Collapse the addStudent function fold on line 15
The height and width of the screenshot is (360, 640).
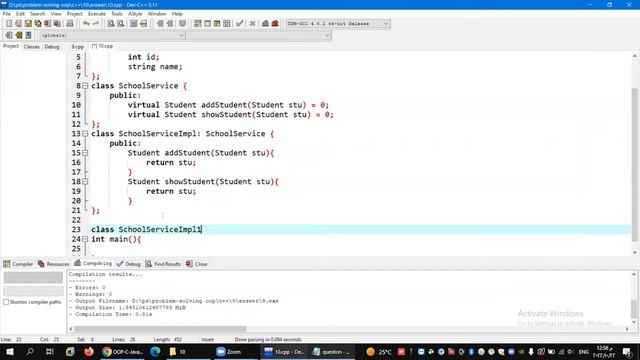click(85, 153)
